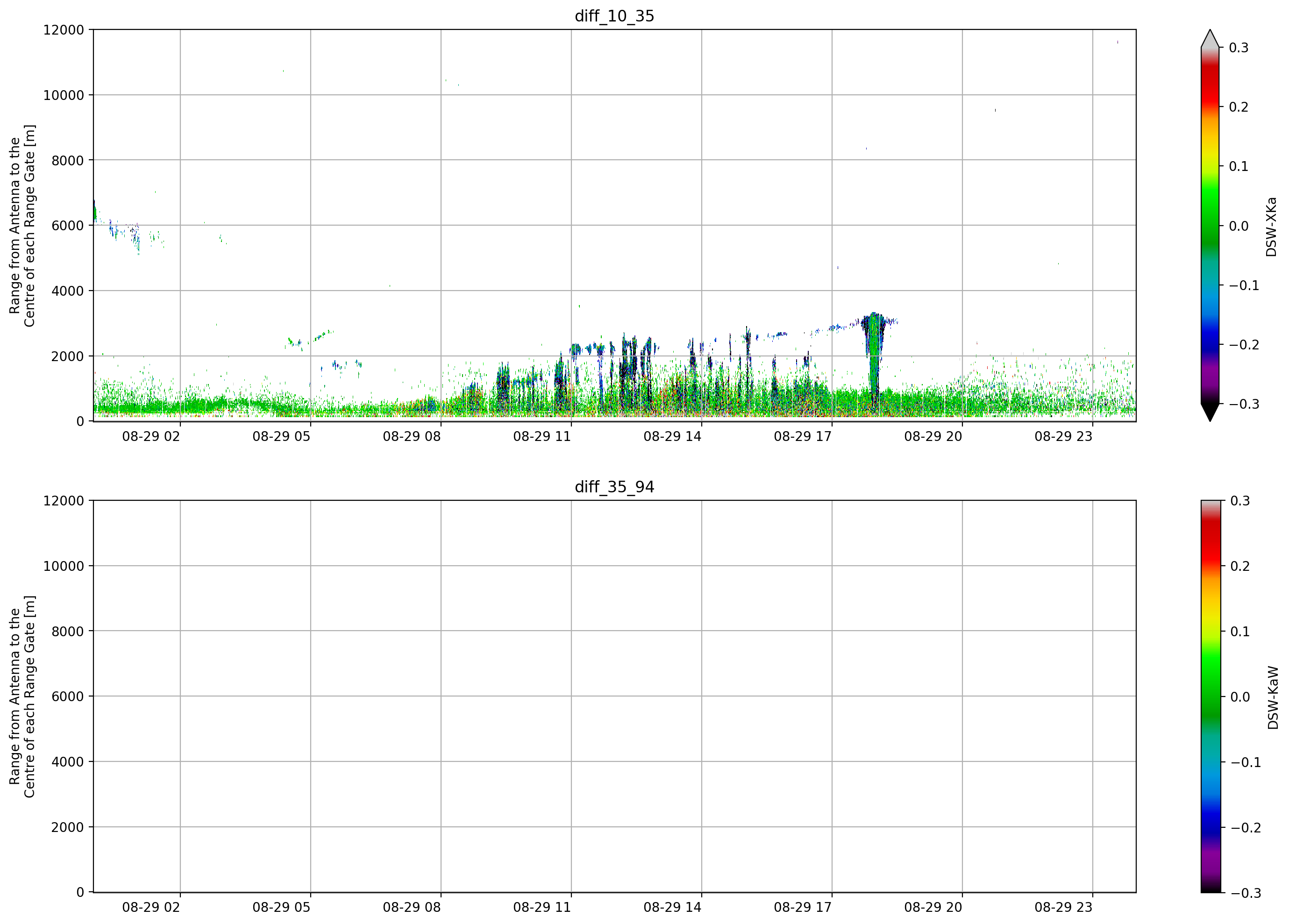Select the DSW-XKa colorbar label
The height and width of the screenshot is (924, 1289).
coord(1271,227)
